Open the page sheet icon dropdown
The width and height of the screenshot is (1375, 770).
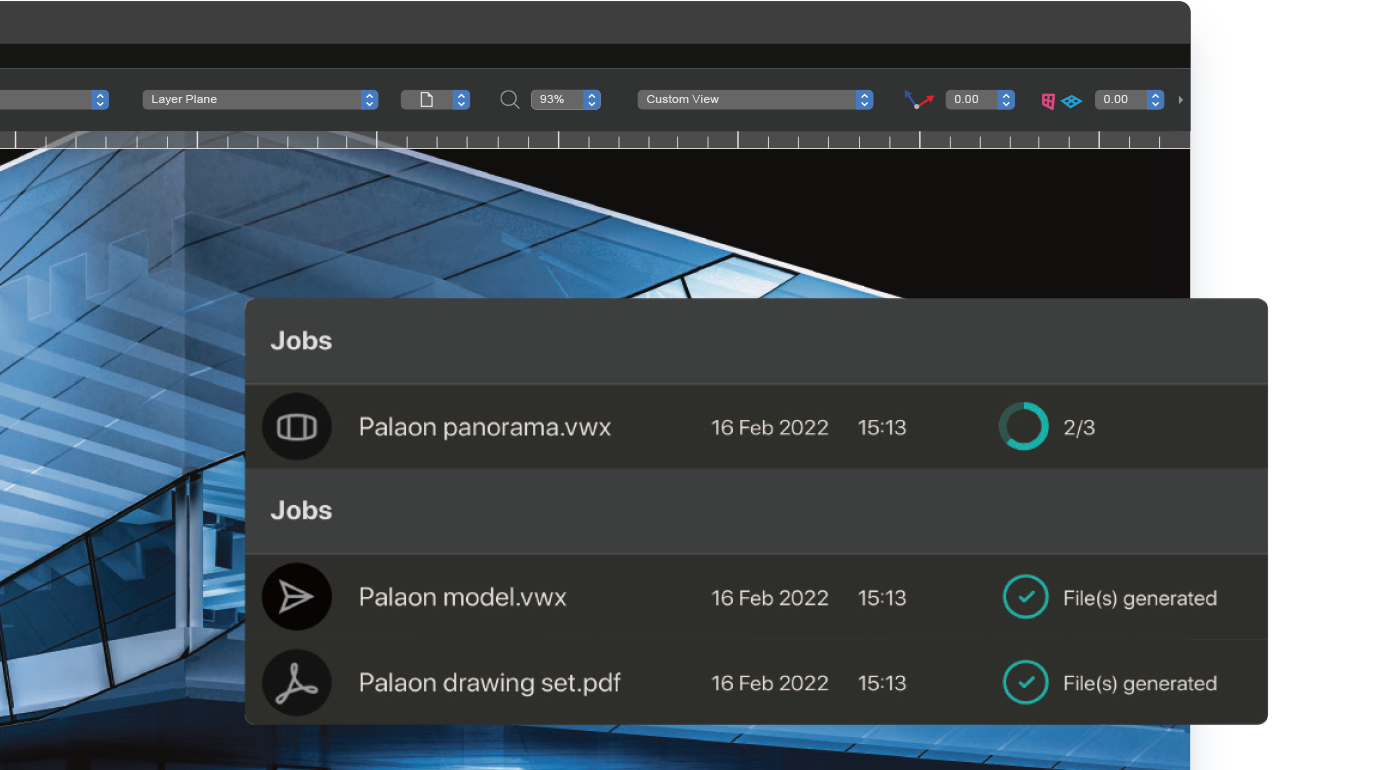435,99
